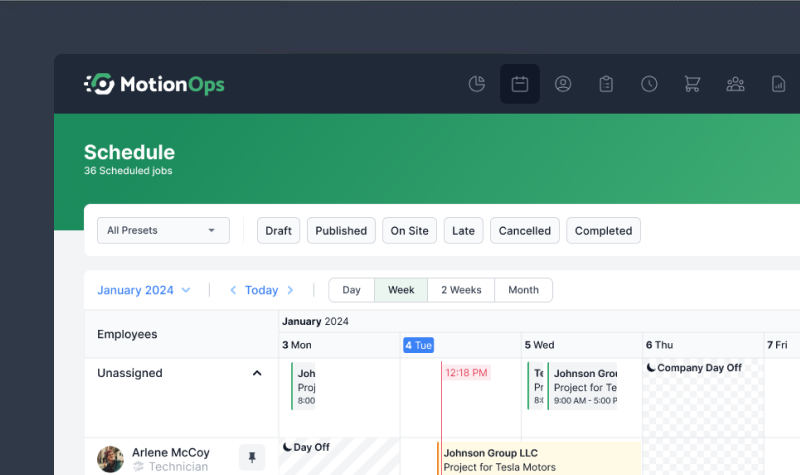The width and height of the screenshot is (800, 475).
Task: Click the Schedule page title
Action: (130, 152)
